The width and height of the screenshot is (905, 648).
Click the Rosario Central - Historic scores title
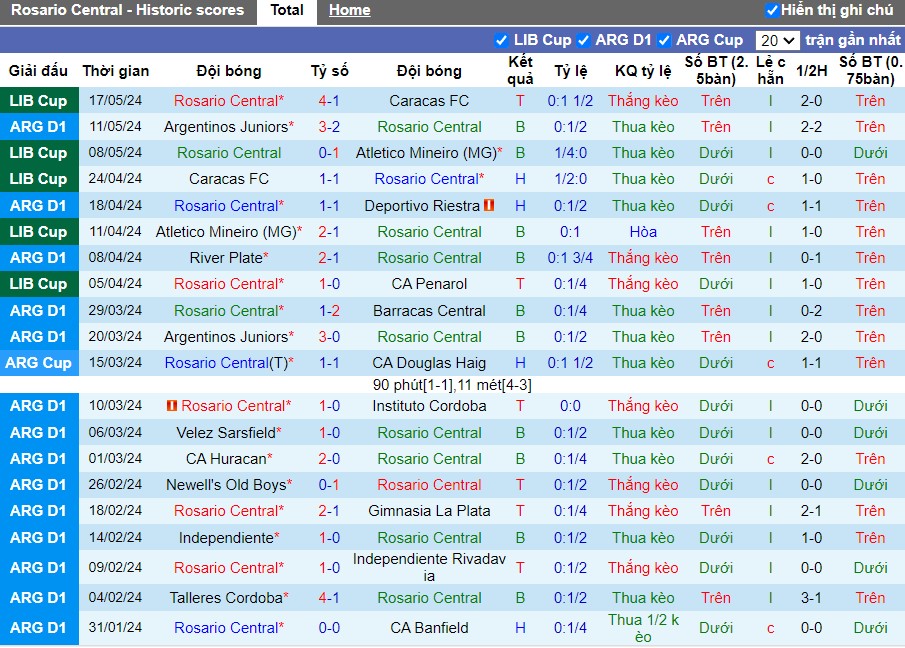click(x=128, y=10)
